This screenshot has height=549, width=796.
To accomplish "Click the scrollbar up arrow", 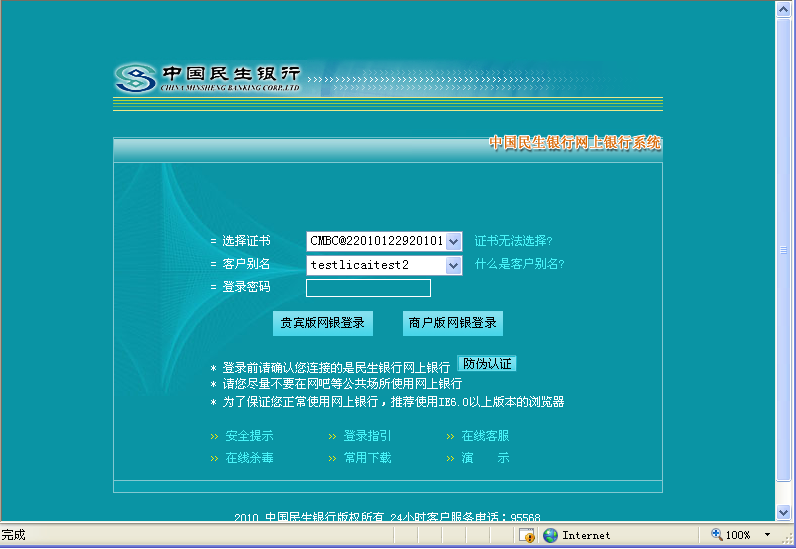I will 783,10.
